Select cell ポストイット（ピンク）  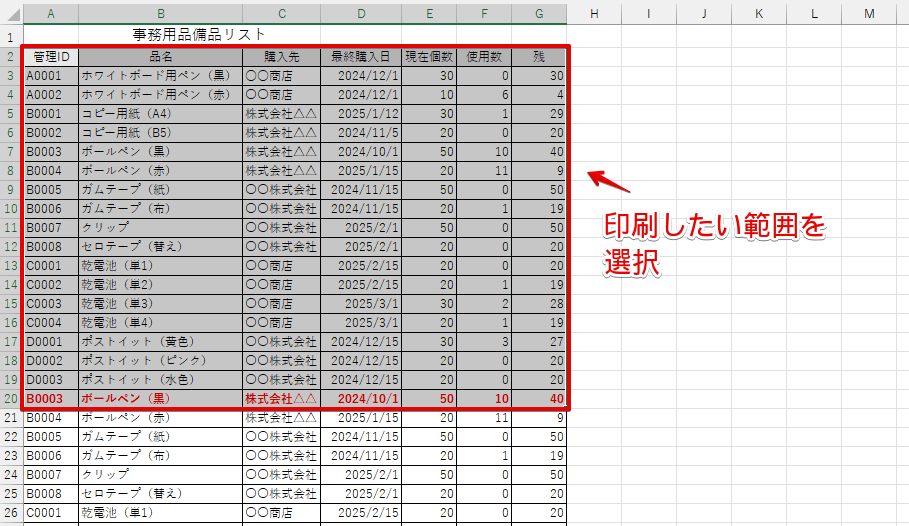(161, 361)
